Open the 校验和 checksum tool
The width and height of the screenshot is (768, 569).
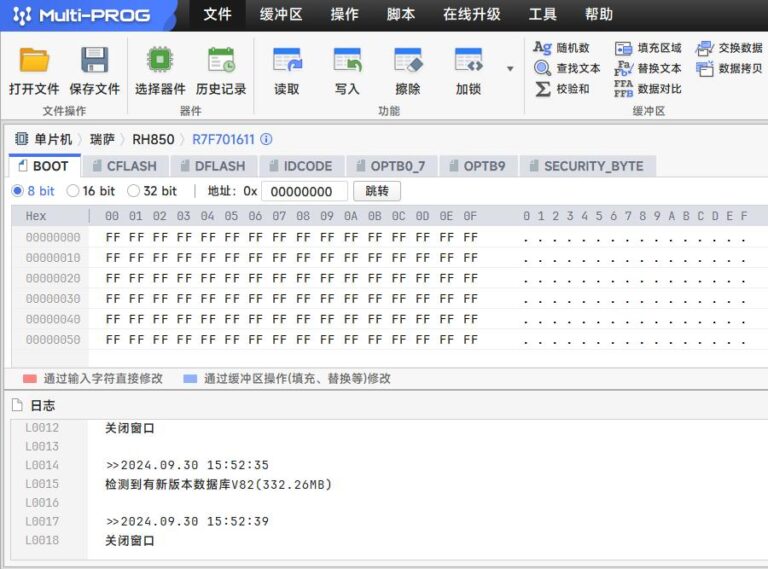click(562, 89)
